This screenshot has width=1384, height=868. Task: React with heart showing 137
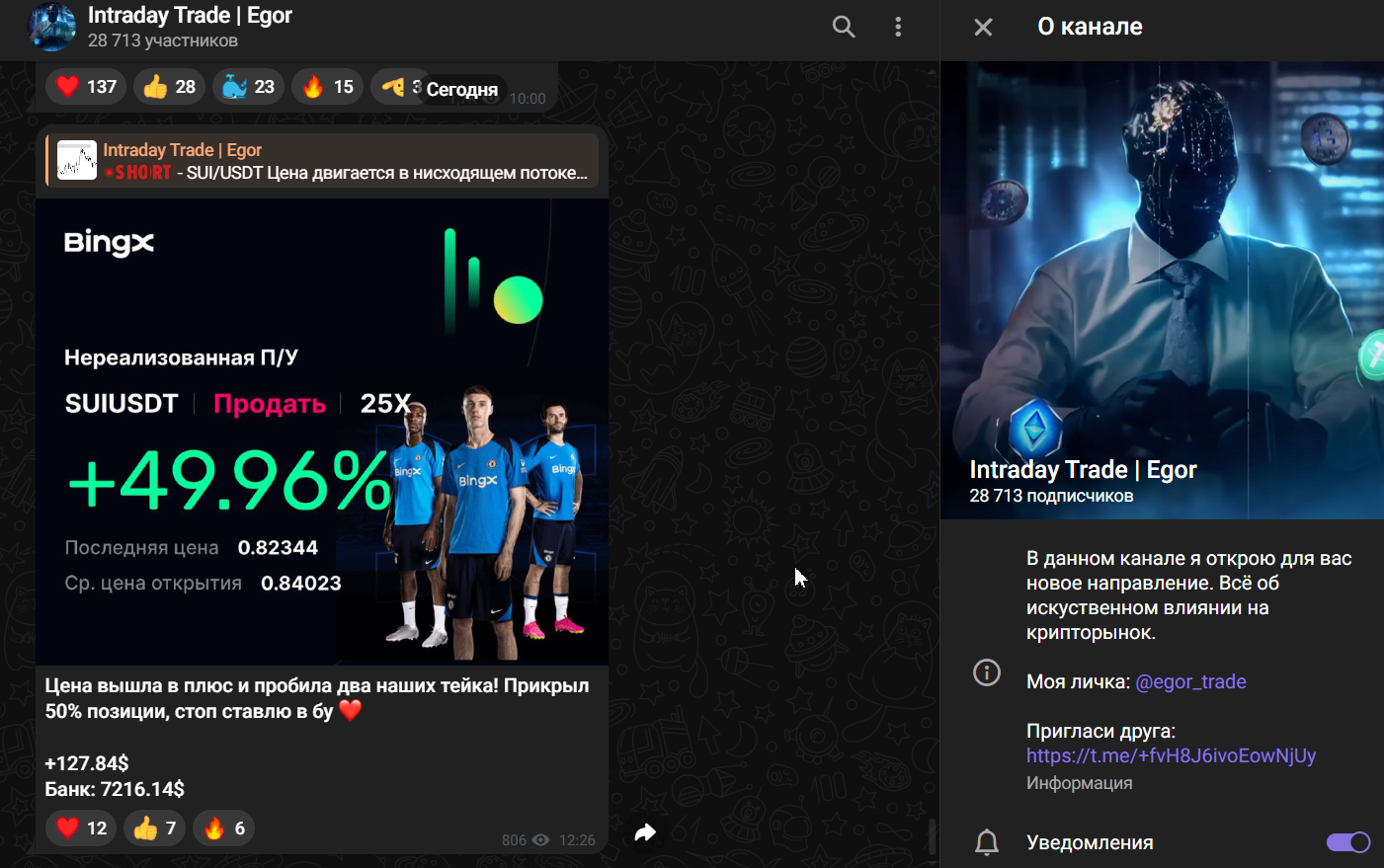pos(86,87)
